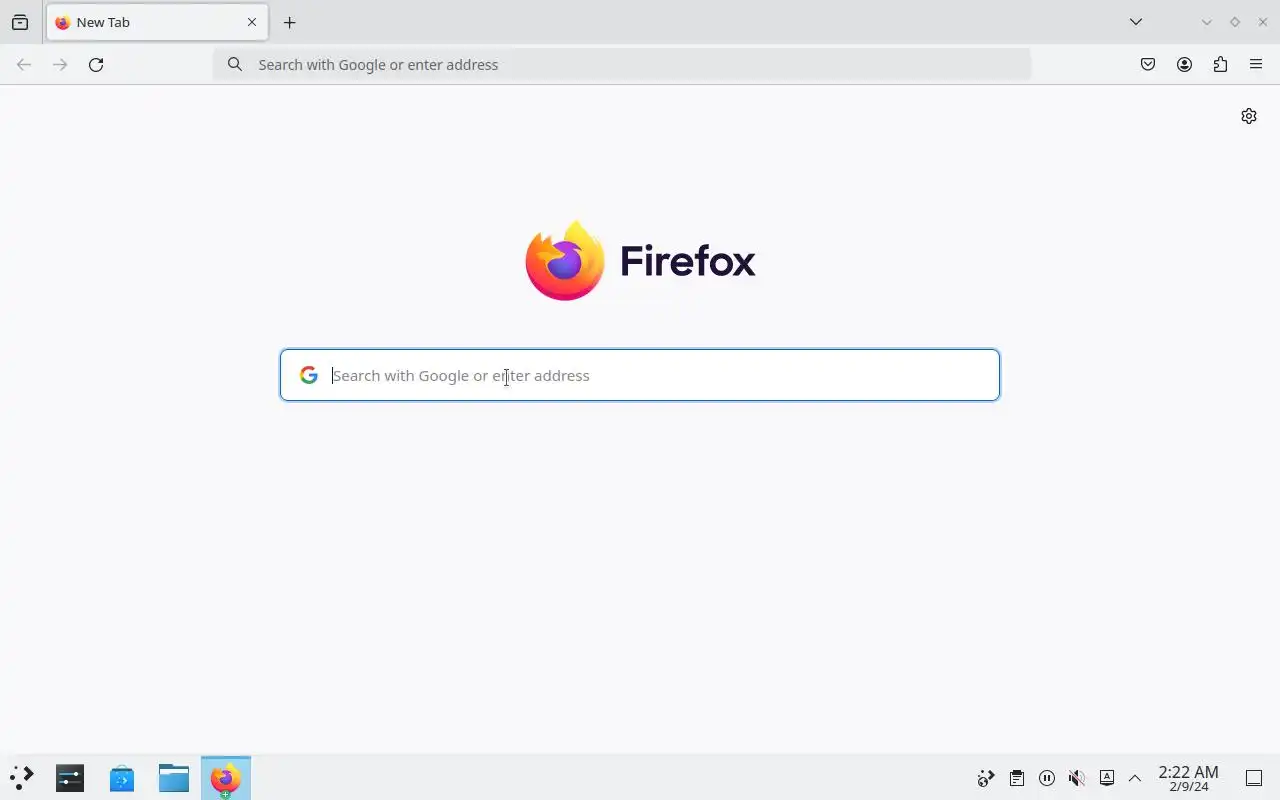Open the Extensions puzzle icon

(1220, 65)
